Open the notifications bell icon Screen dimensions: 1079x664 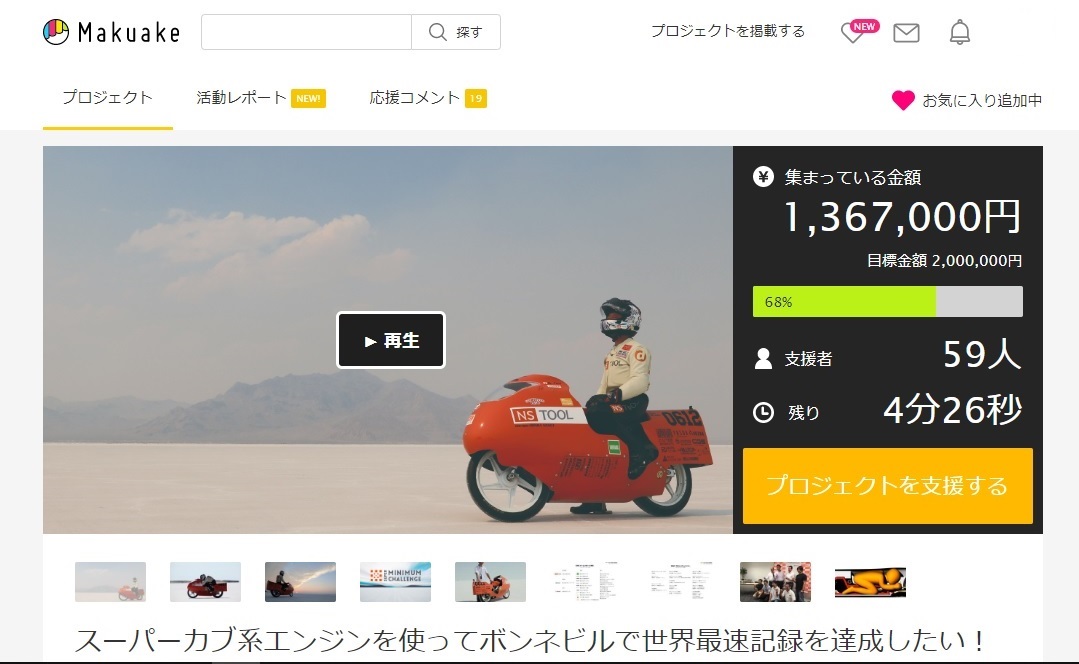(x=959, y=33)
